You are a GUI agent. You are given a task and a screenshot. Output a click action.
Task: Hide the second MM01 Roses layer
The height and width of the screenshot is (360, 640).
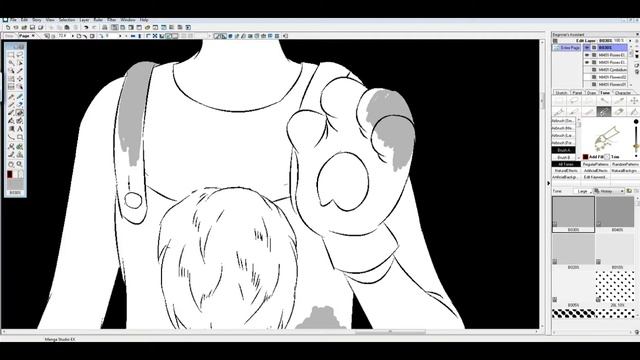click(587, 62)
